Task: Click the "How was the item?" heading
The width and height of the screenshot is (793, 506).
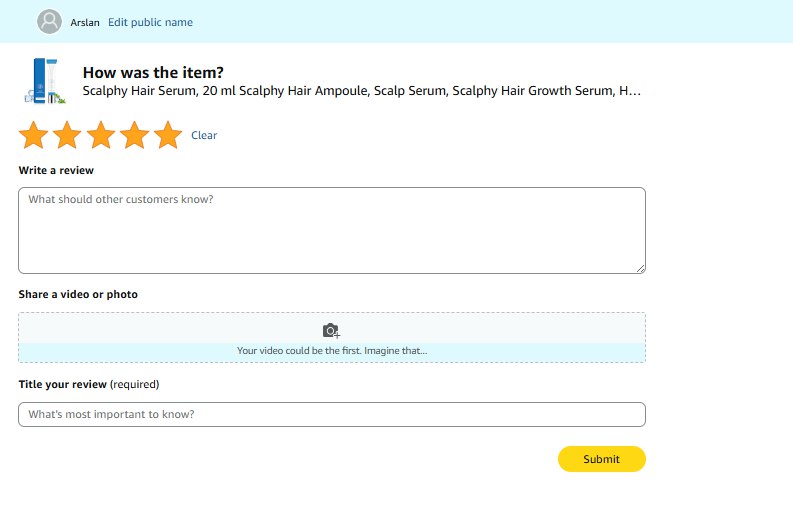Action: click(153, 72)
